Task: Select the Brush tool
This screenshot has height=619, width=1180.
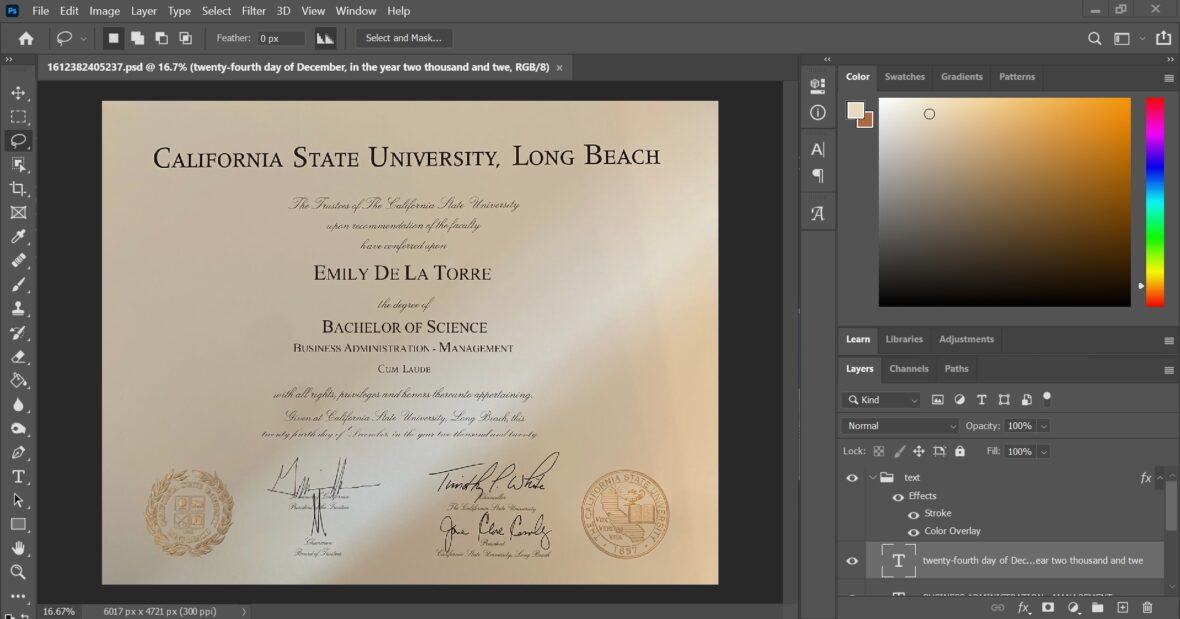Action: (x=18, y=285)
